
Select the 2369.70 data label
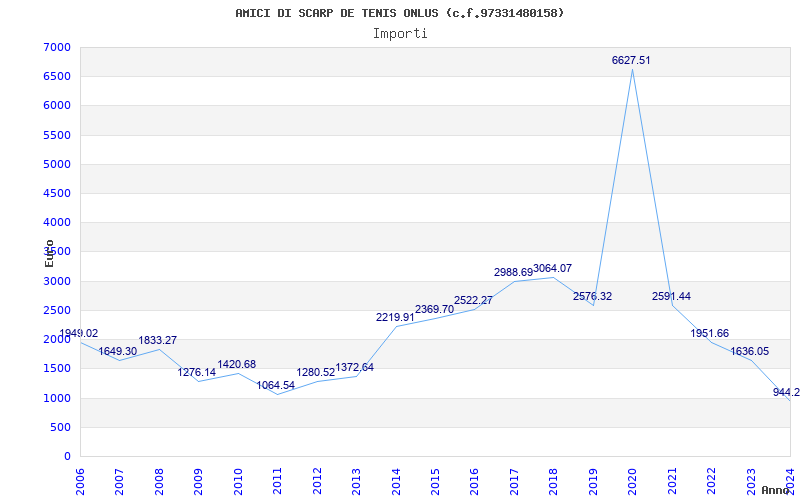435,310
